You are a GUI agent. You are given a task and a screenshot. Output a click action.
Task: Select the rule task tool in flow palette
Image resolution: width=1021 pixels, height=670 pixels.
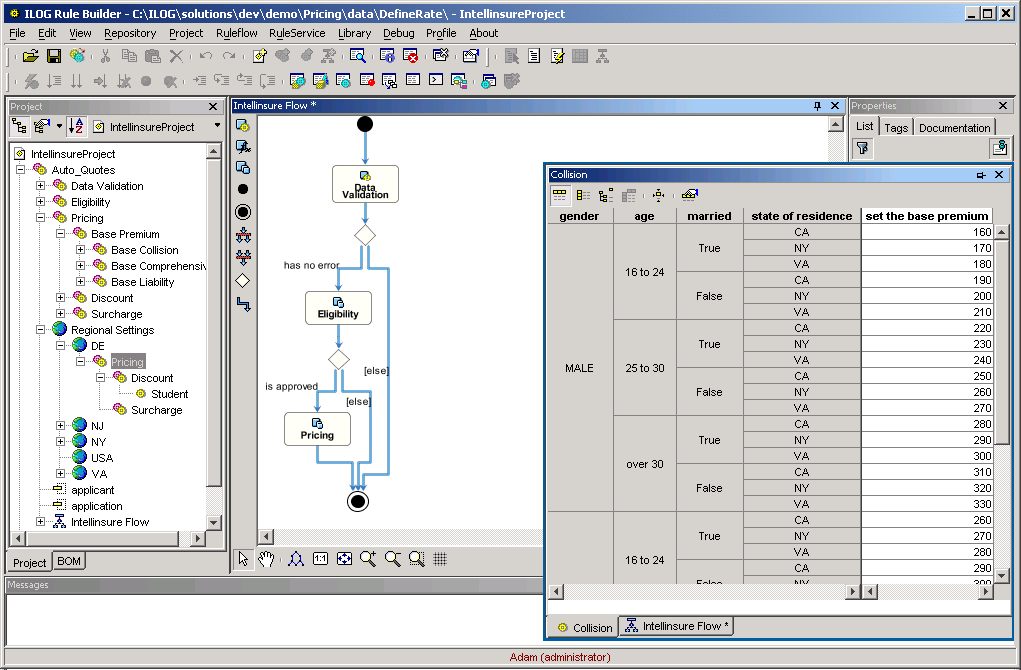(243, 125)
